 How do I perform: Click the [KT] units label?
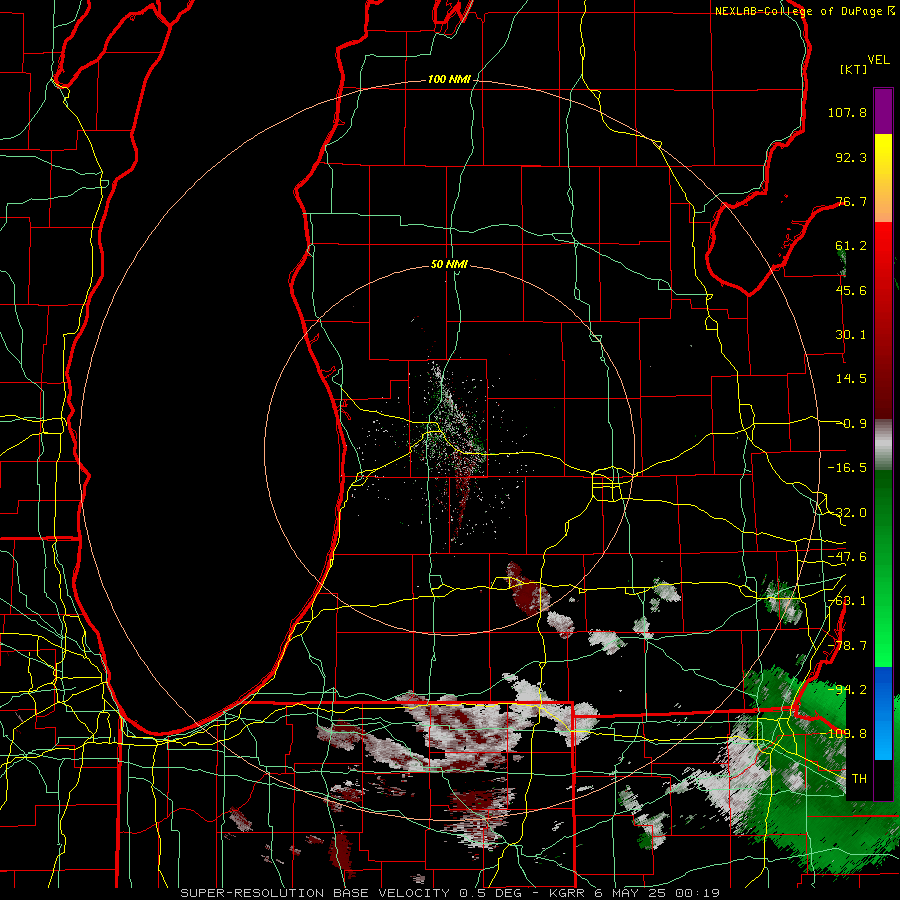853,69
